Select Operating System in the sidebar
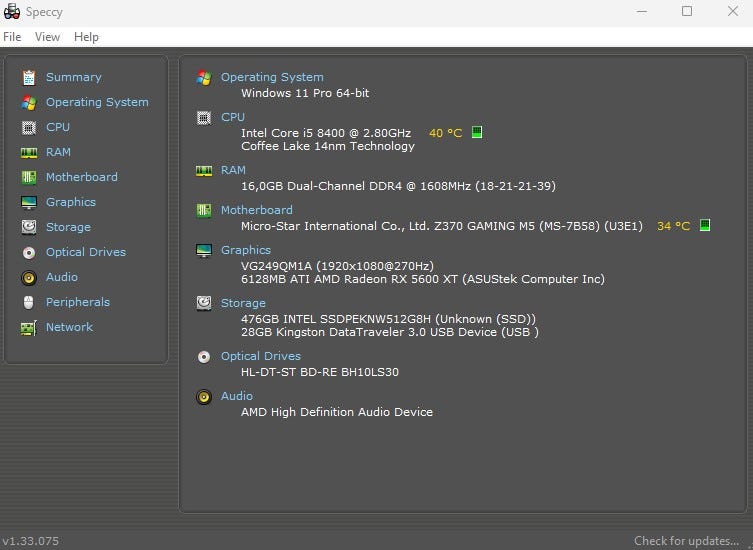This screenshot has width=753, height=550. click(x=97, y=102)
